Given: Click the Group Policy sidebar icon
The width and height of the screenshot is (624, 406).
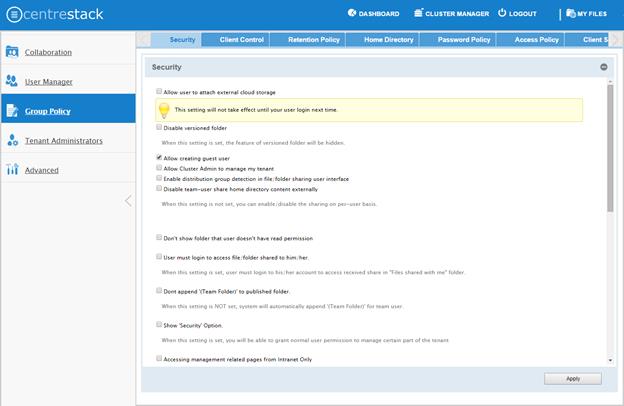Looking at the screenshot, I should coord(12,110).
